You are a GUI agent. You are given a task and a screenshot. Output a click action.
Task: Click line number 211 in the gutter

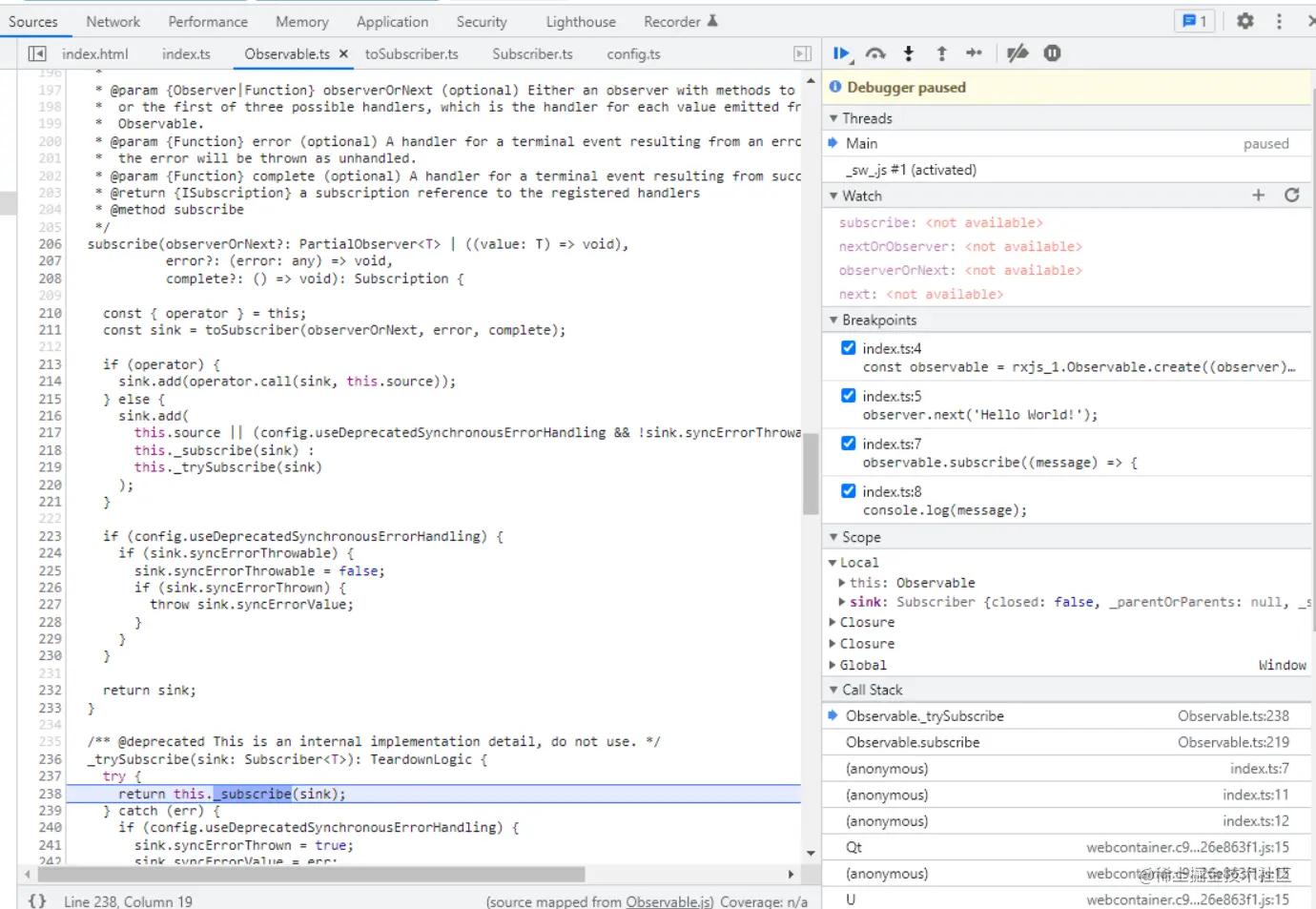click(50, 331)
